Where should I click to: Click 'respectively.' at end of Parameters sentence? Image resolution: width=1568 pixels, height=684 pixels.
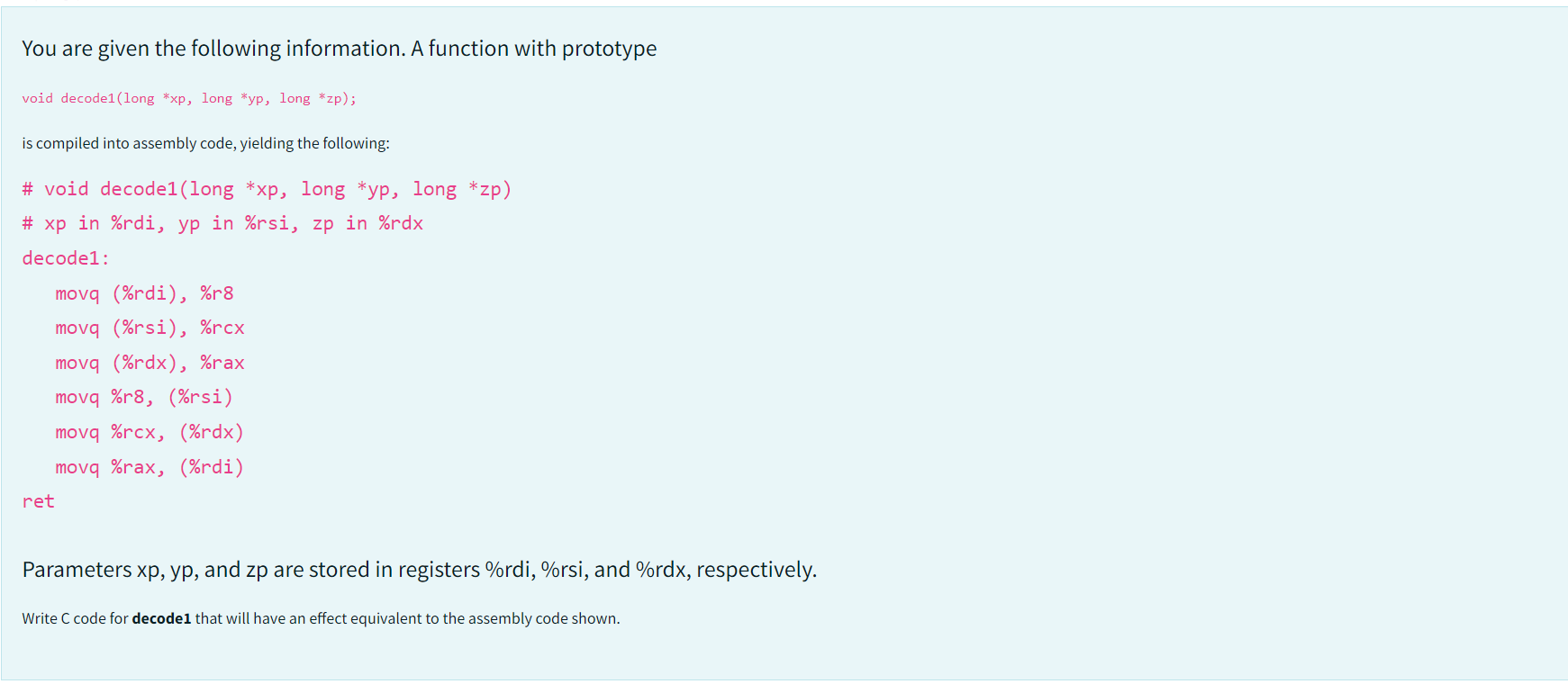coord(757,570)
